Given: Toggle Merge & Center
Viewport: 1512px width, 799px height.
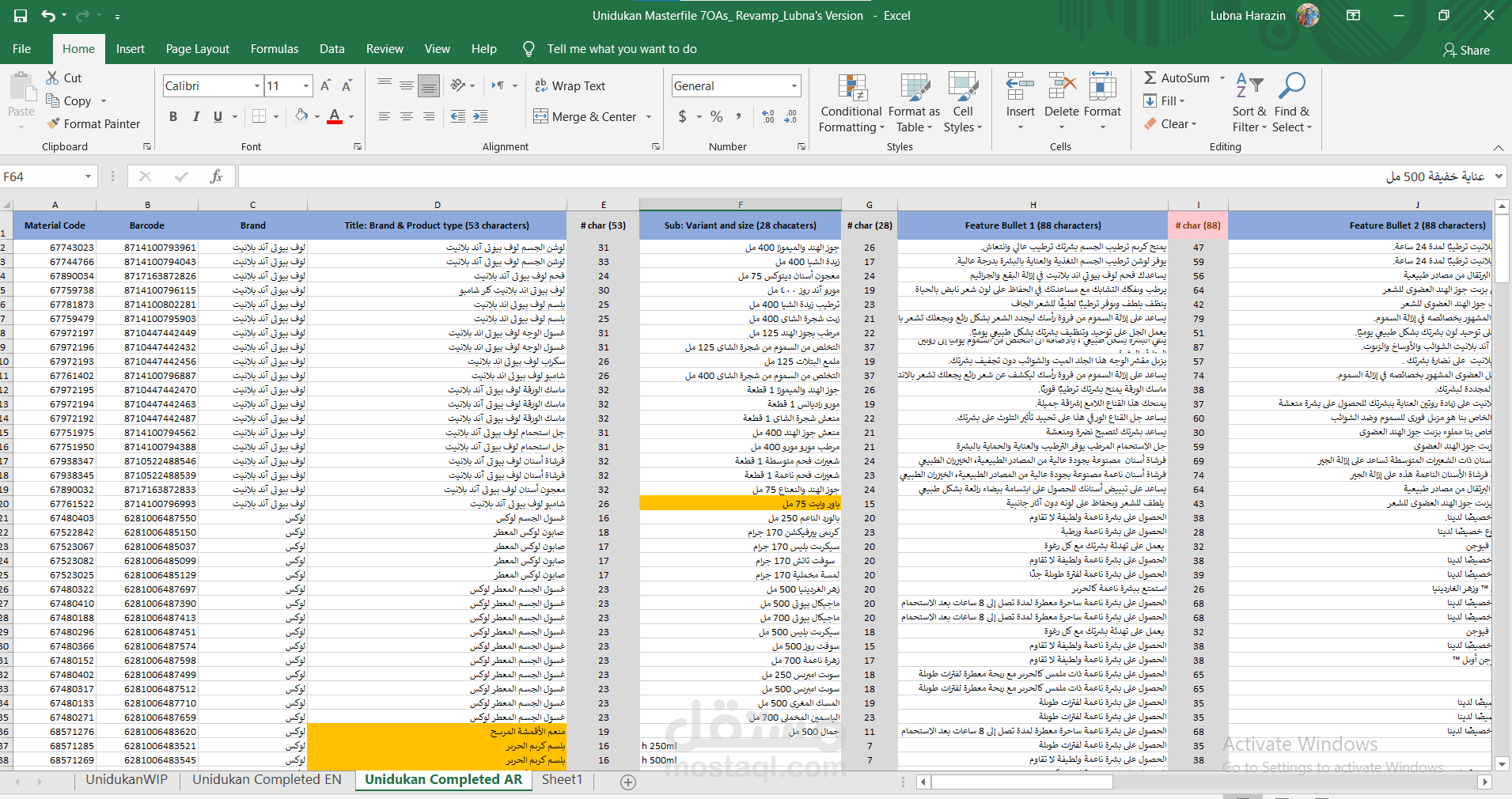Looking at the screenshot, I should point(585,116).
